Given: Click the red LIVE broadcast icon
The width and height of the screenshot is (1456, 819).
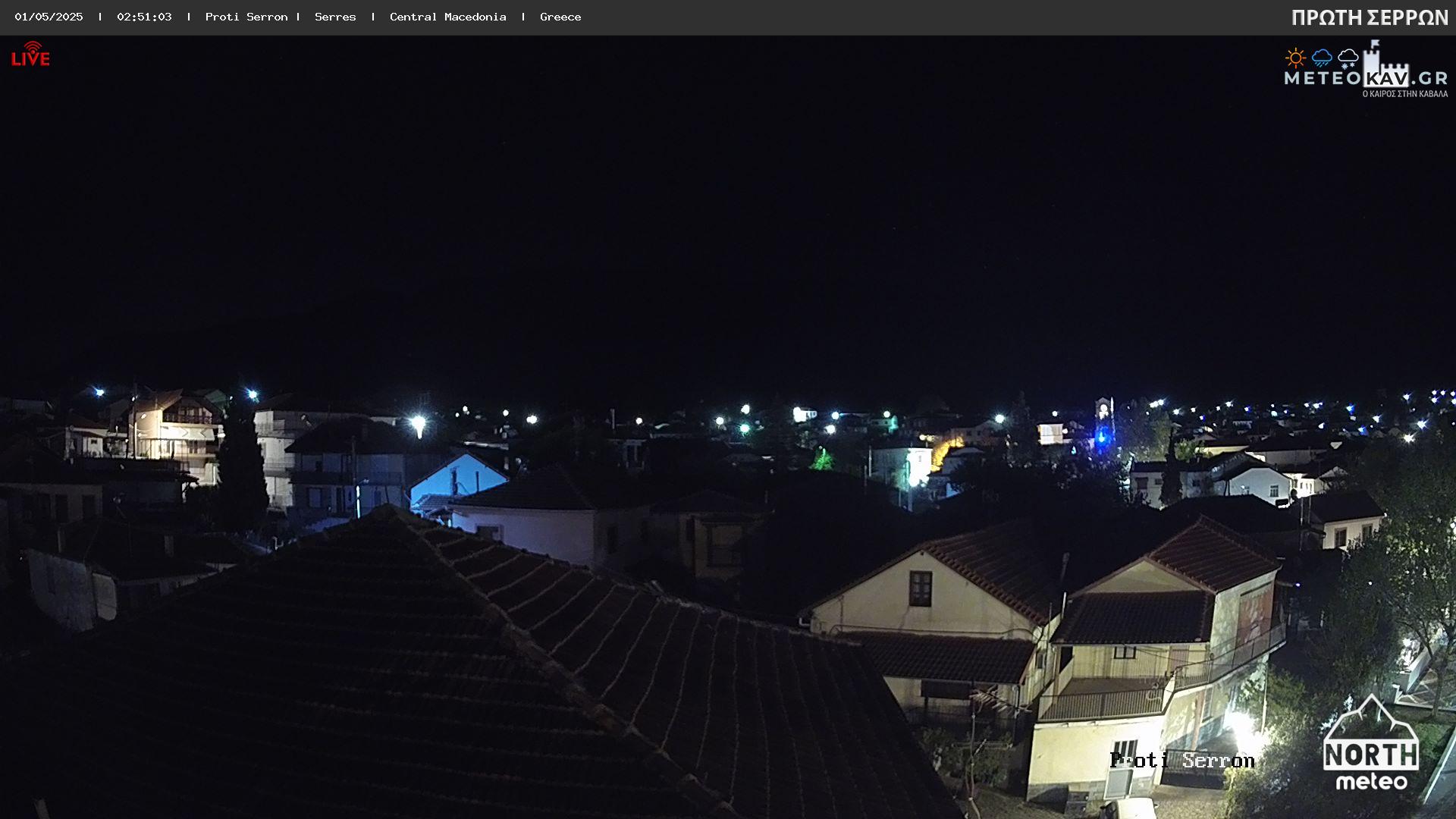Looking at the screenshot, I should [x=30, y=55].
